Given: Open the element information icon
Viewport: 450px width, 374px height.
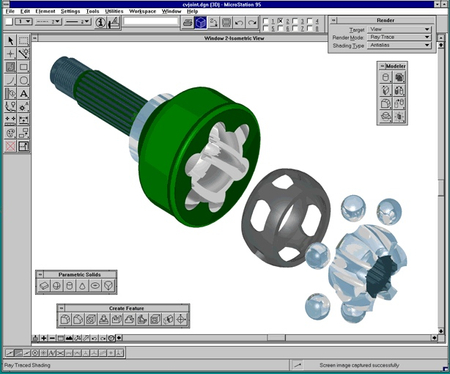Looking at the screenshot, I should (100, 22).
